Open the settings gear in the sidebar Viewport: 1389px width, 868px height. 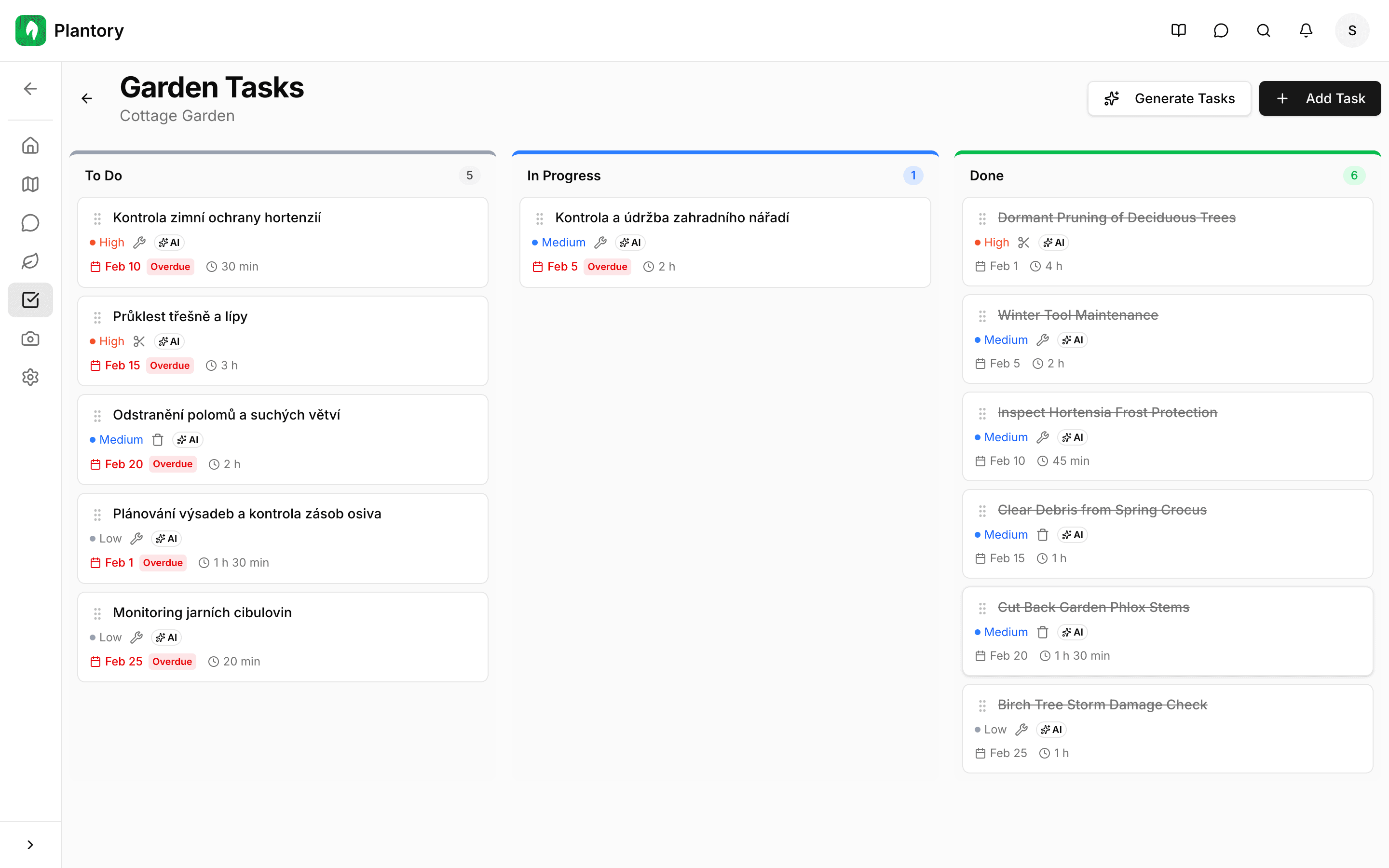point(30,377)
